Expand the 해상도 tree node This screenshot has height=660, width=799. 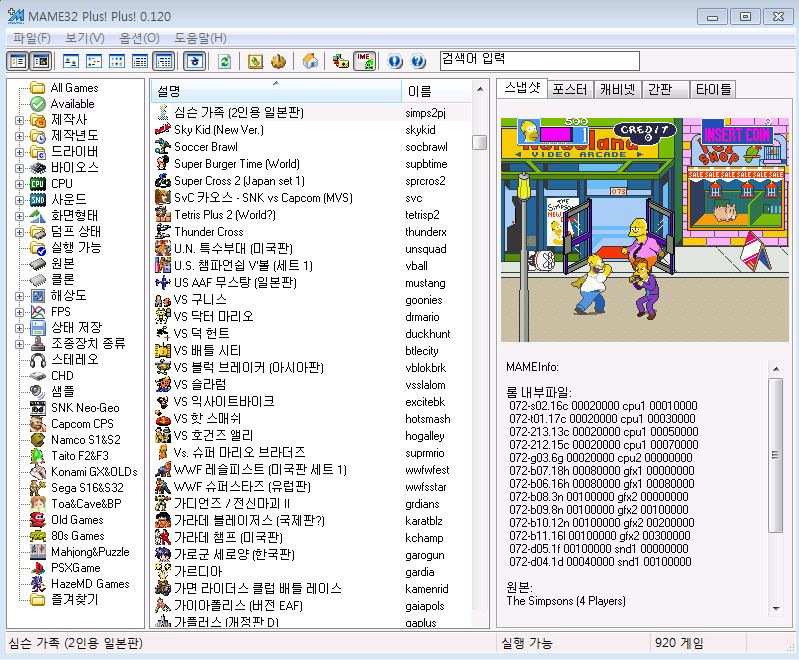[19, 296]
